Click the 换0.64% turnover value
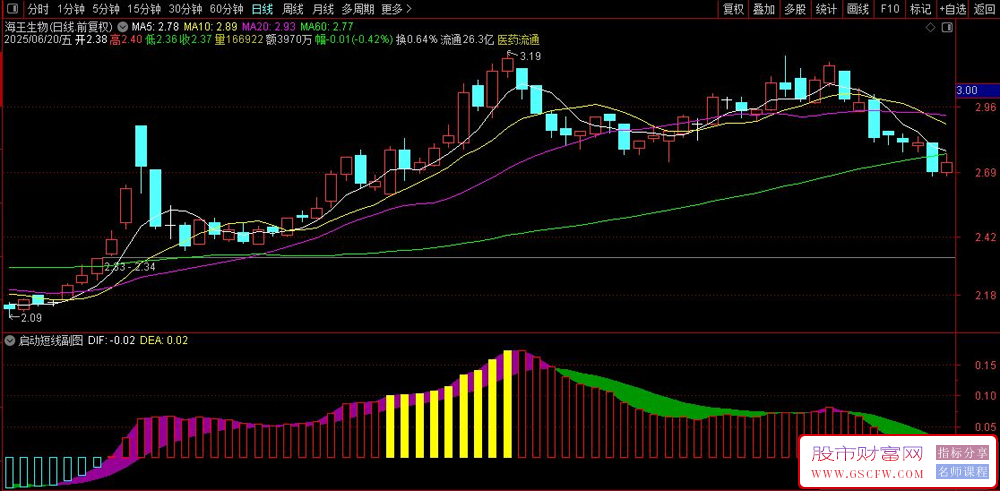 (416, 40)
